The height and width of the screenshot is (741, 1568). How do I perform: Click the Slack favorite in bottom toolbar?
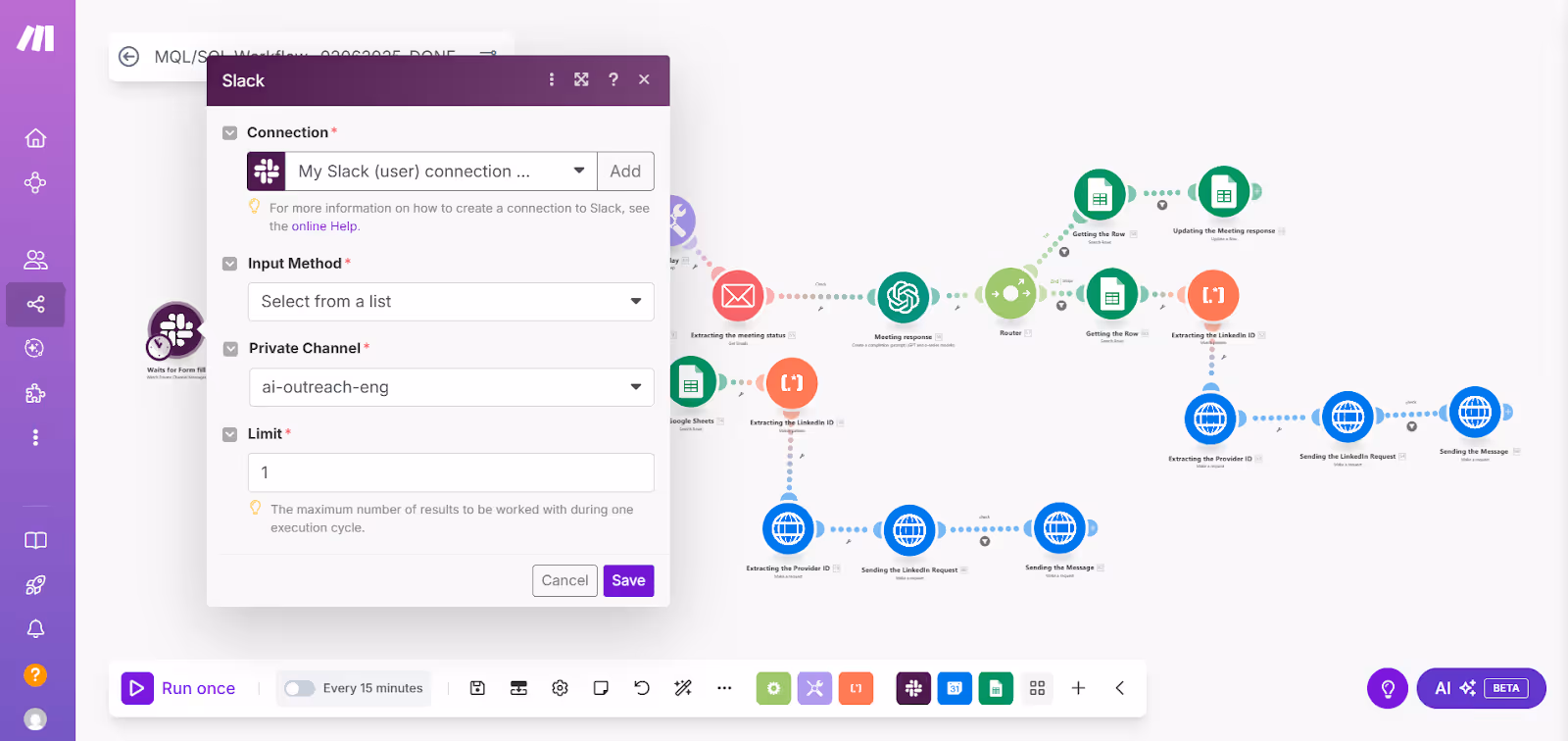pos(913,688)
